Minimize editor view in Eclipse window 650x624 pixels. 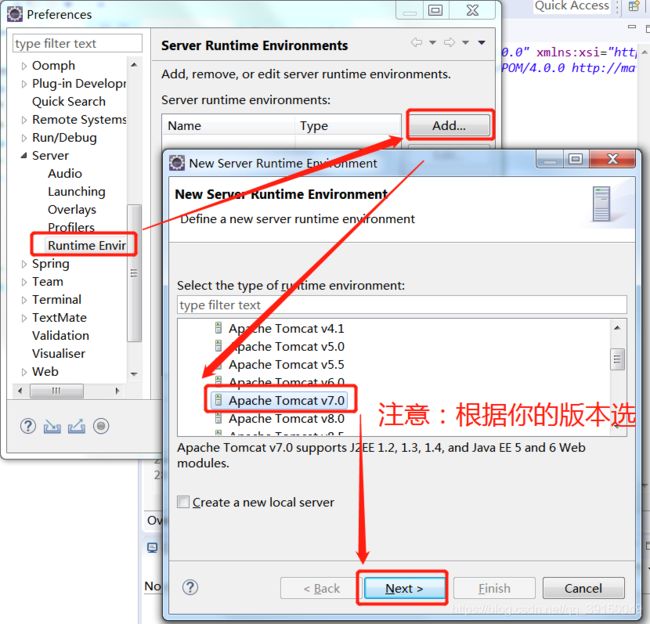[632, 27]
